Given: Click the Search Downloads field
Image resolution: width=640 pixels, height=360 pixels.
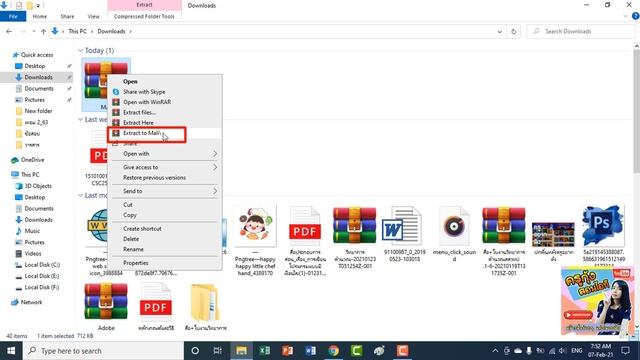Looking at the screenshot, I should [x=581, y=31].
